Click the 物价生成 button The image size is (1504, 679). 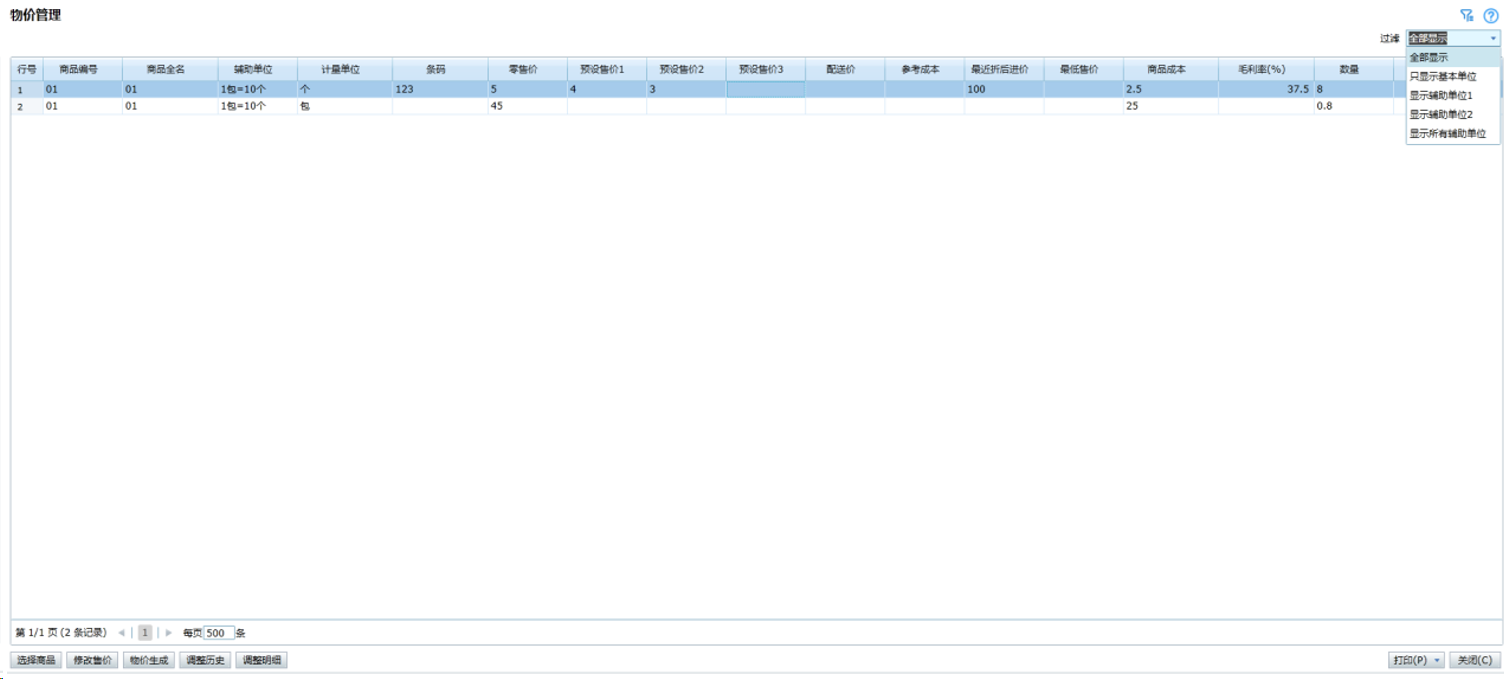pyautogui.click(x=150, y=660)
